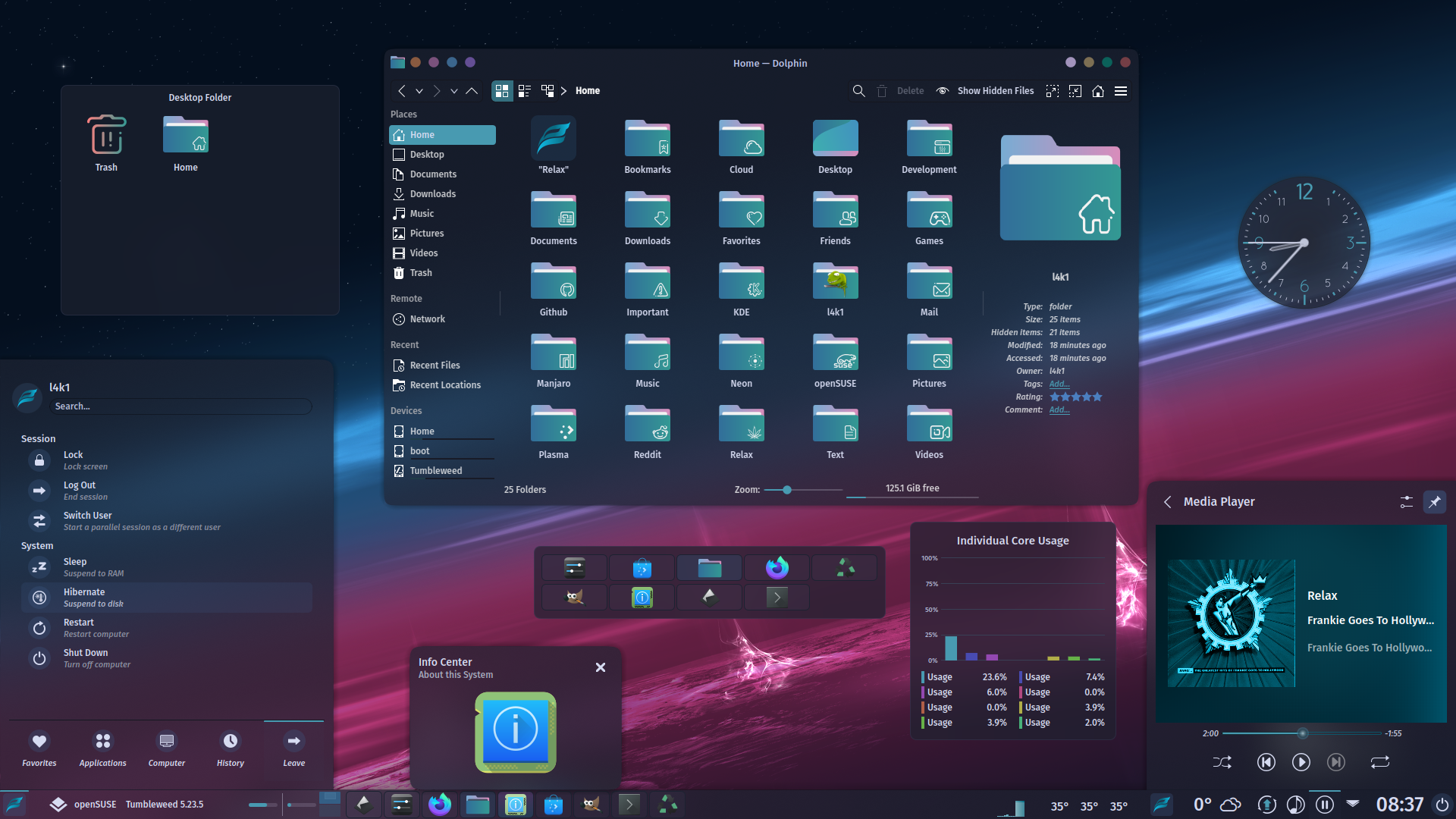Choose Shut Down in System section
Image resolution: width=1456 pixels, height=819 pixels.
pos(167,658)
